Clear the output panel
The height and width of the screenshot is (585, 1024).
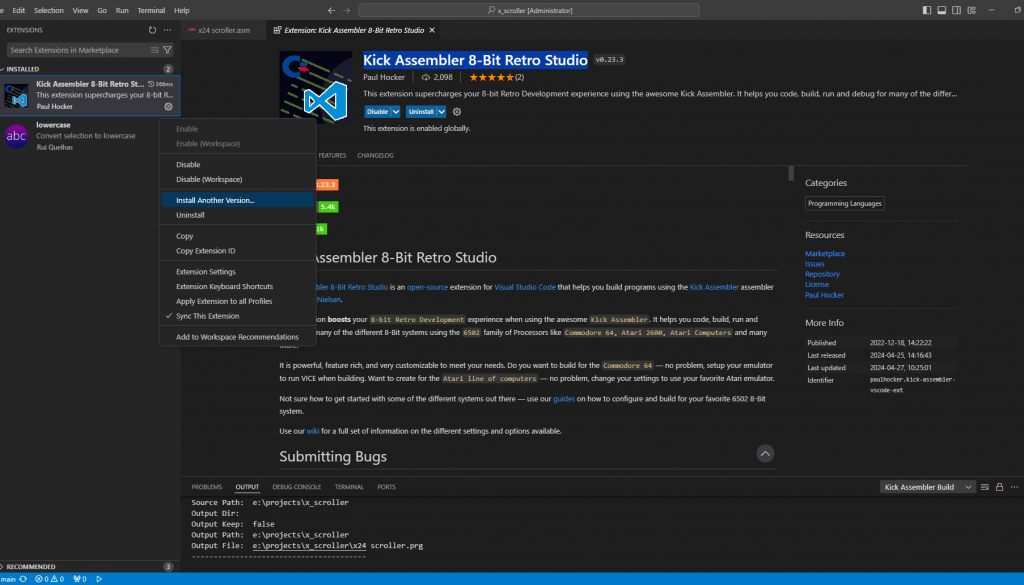985,487
